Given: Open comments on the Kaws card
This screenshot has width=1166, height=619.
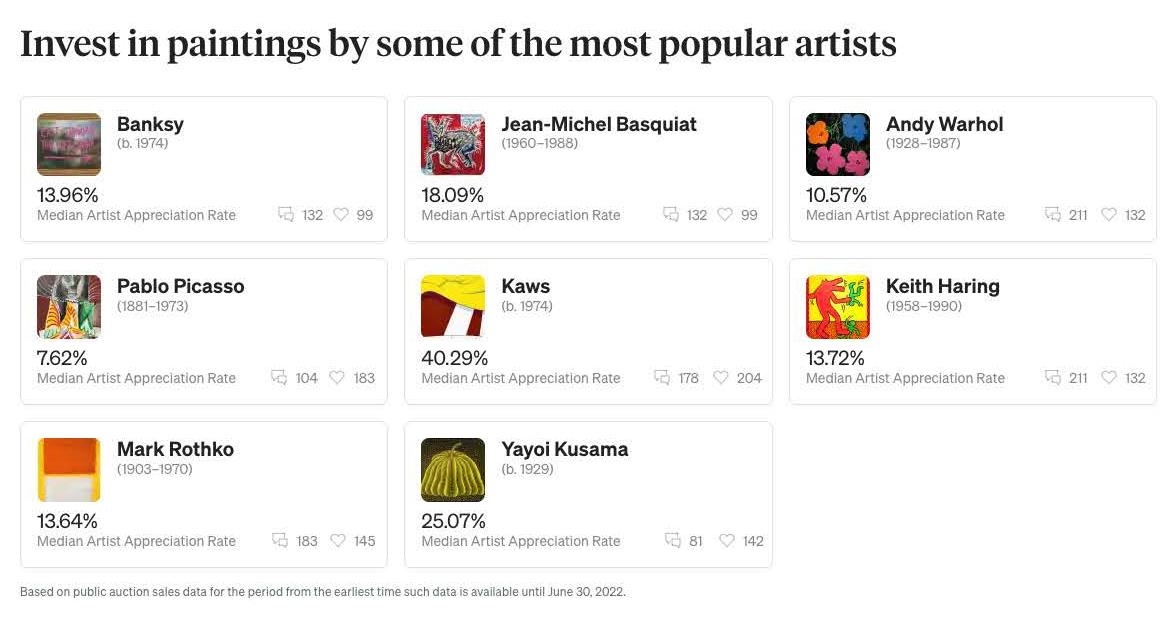Looking at the screenshot, I should point(662,377).
